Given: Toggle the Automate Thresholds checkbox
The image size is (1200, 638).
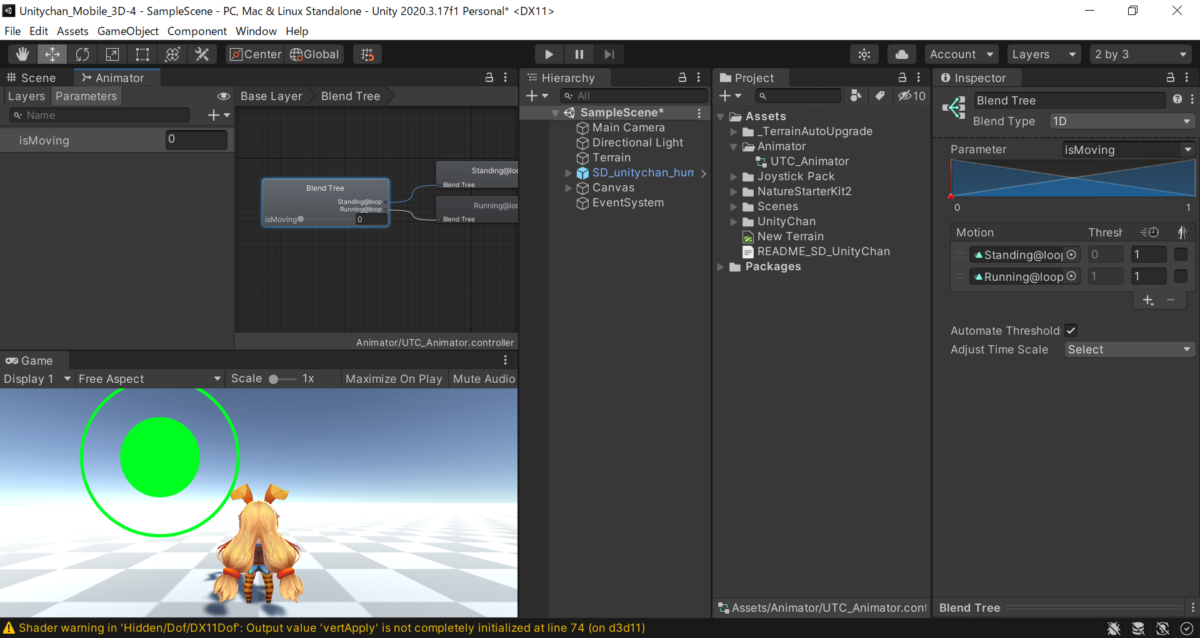Looking at the screenshot, I should [x=1071, y=330].
